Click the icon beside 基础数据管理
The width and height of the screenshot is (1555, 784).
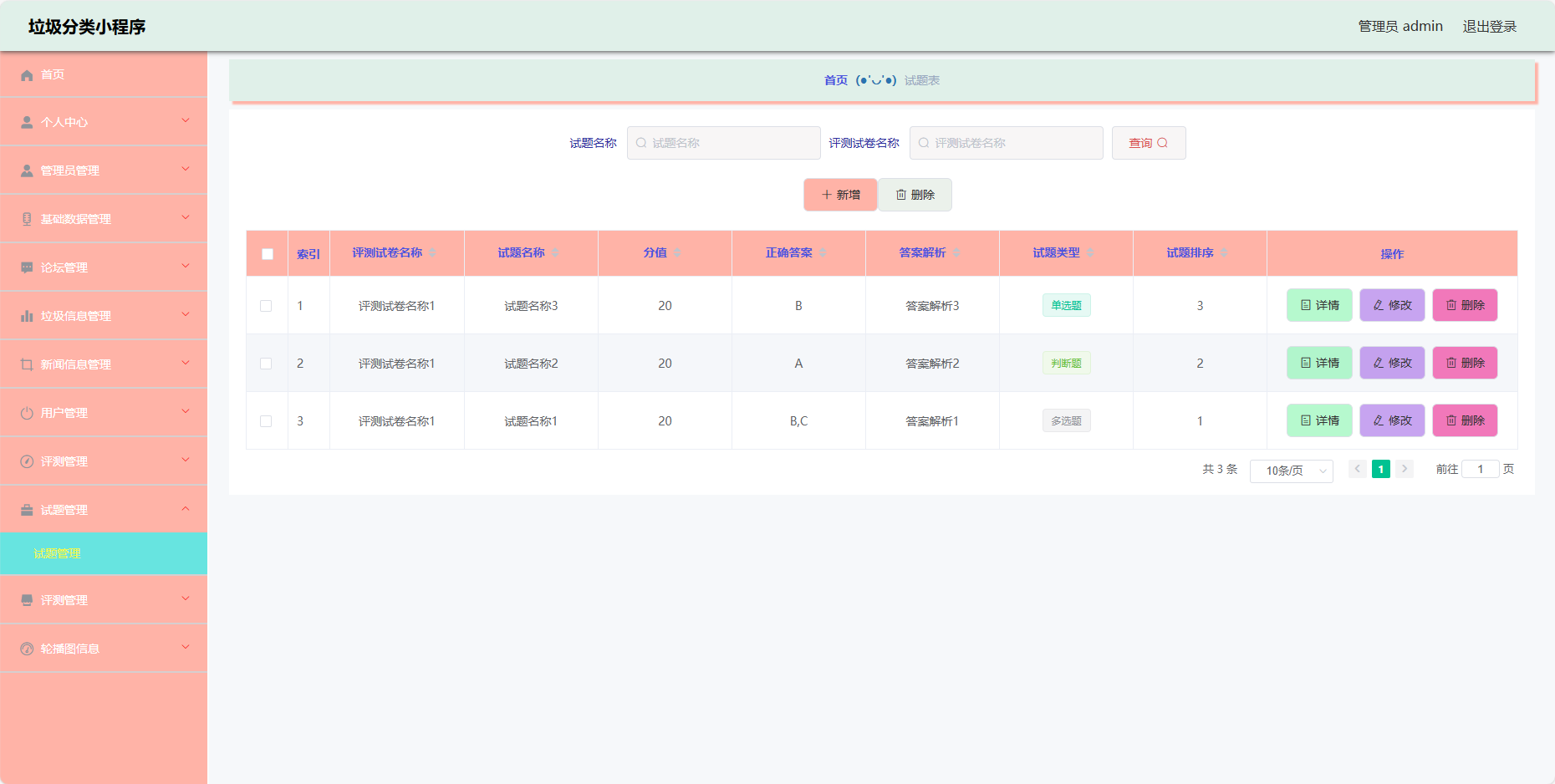pos(27,219)
